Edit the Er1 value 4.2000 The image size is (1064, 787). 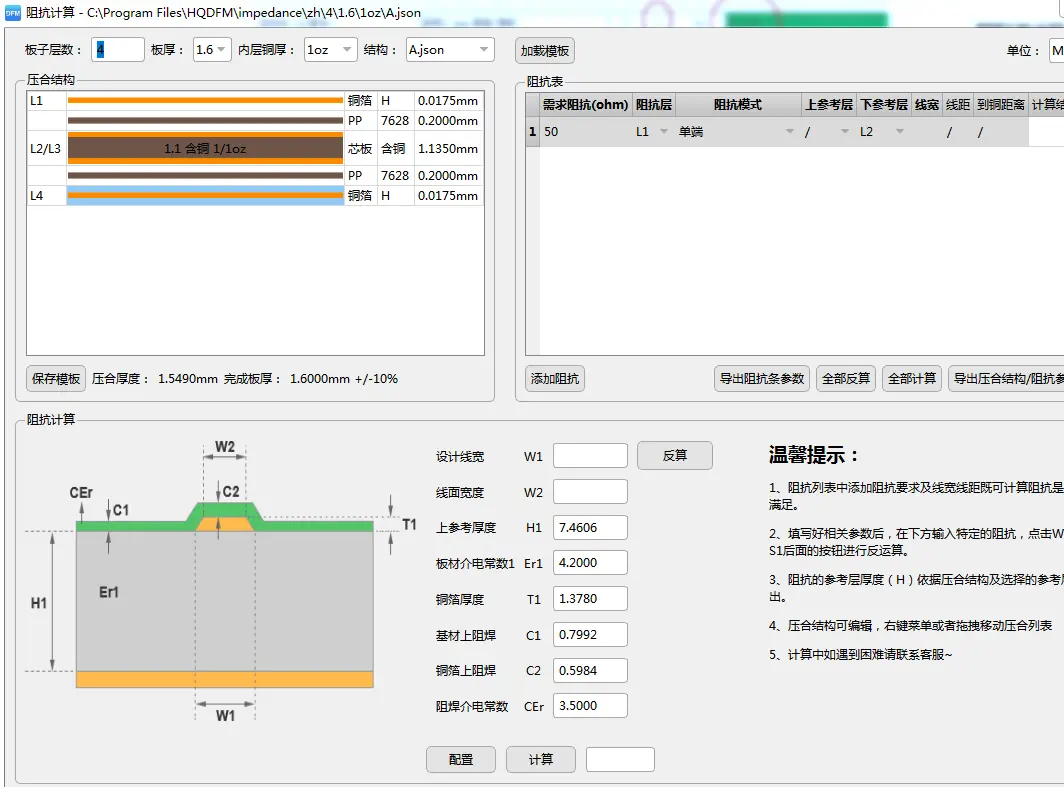pyautogui.click(x=590, y=562)
